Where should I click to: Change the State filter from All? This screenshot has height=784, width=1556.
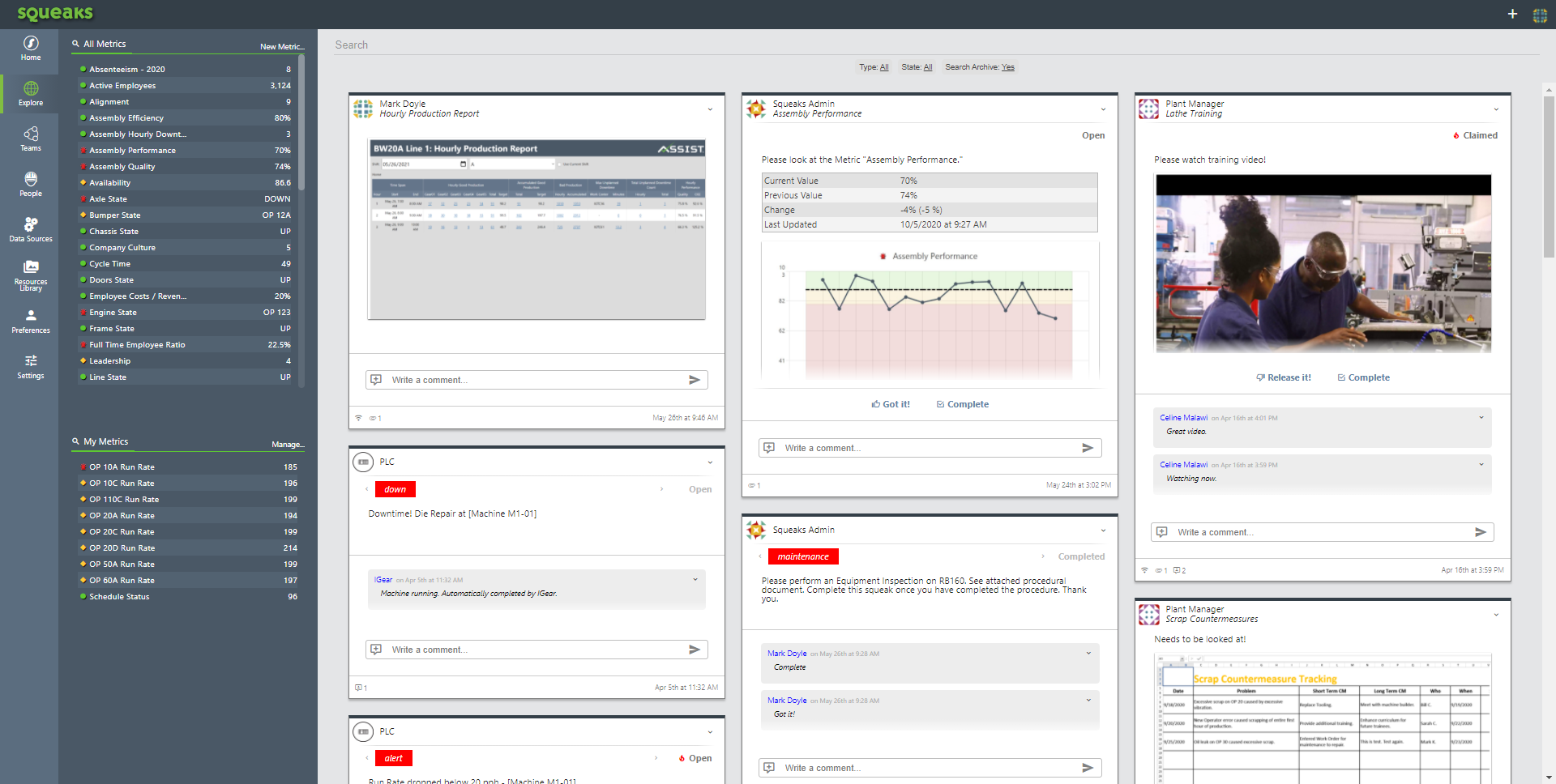tap(925, 67)
